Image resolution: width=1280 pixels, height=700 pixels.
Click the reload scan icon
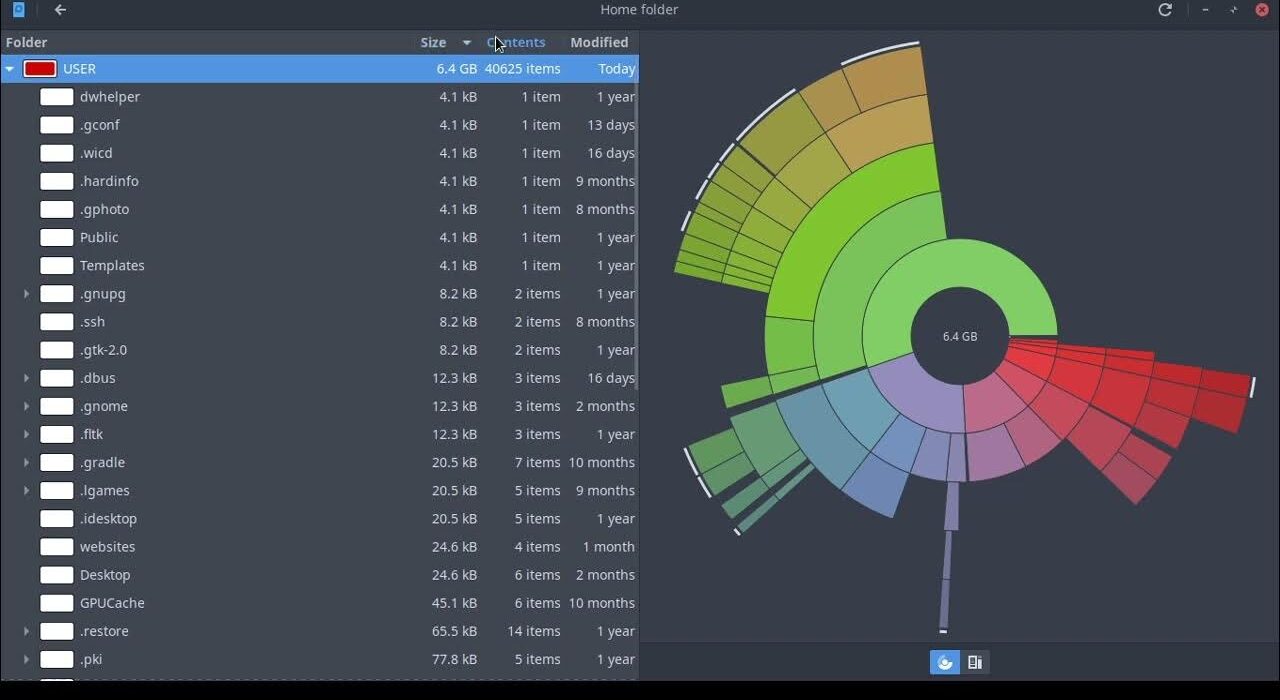pyautogui.click(x=1165, y=10)
